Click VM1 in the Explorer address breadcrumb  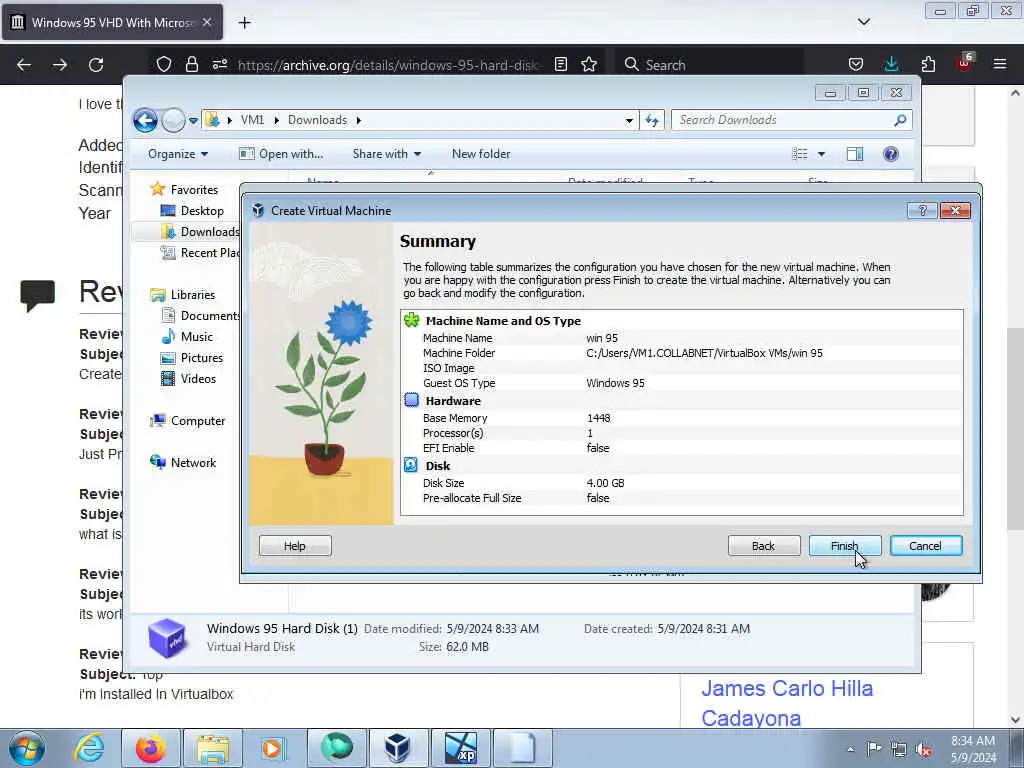coord(252,120)
